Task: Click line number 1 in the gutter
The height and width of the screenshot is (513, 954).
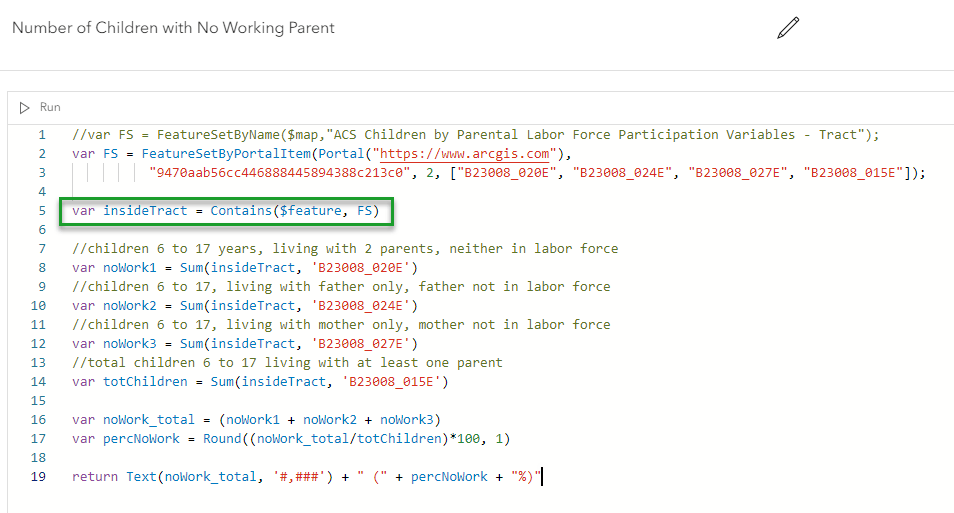Action: click(42, 134)
